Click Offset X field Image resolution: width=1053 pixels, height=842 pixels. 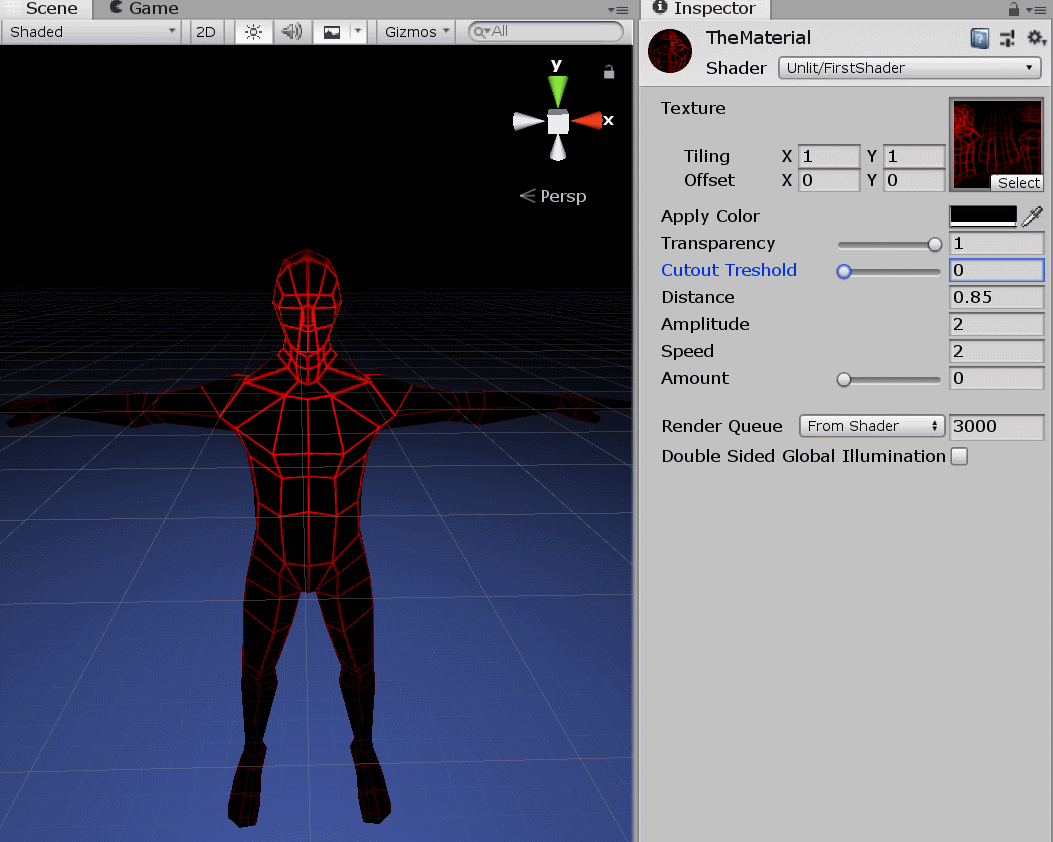click(x=829, y=181)
